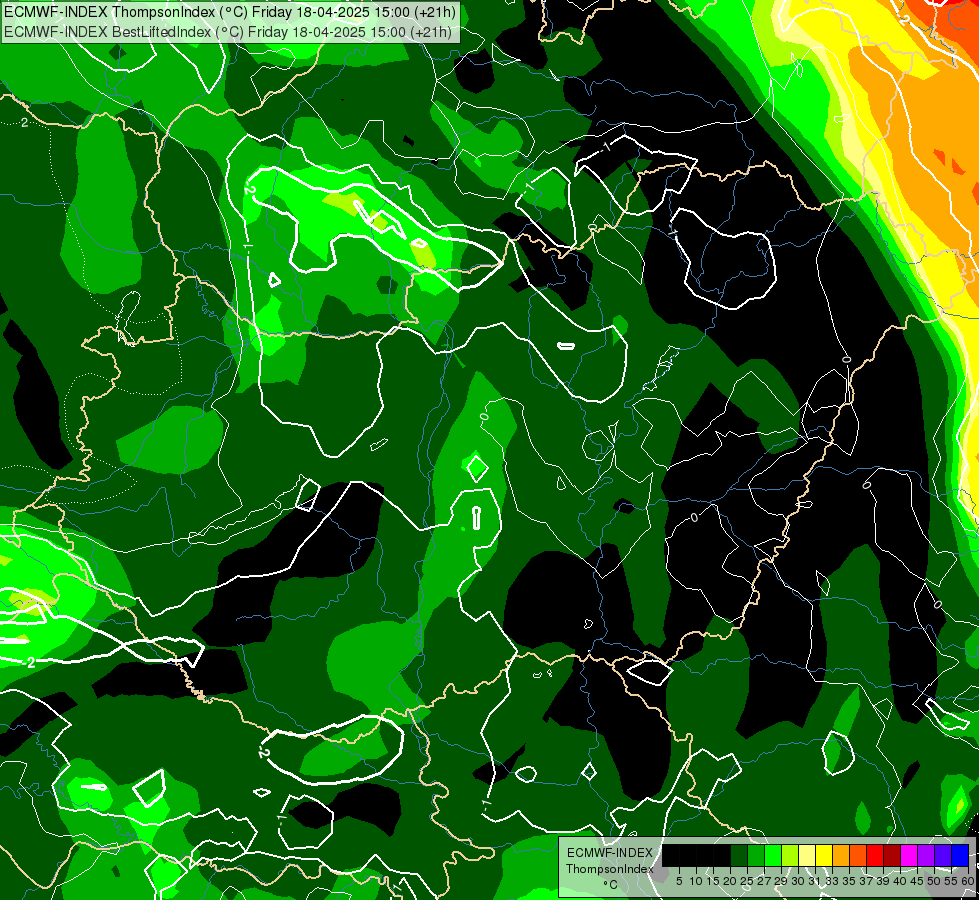This screenshot has height=900, width=979.
Task: Click the legend tick value 50
Action: click(x=934, y=881)
